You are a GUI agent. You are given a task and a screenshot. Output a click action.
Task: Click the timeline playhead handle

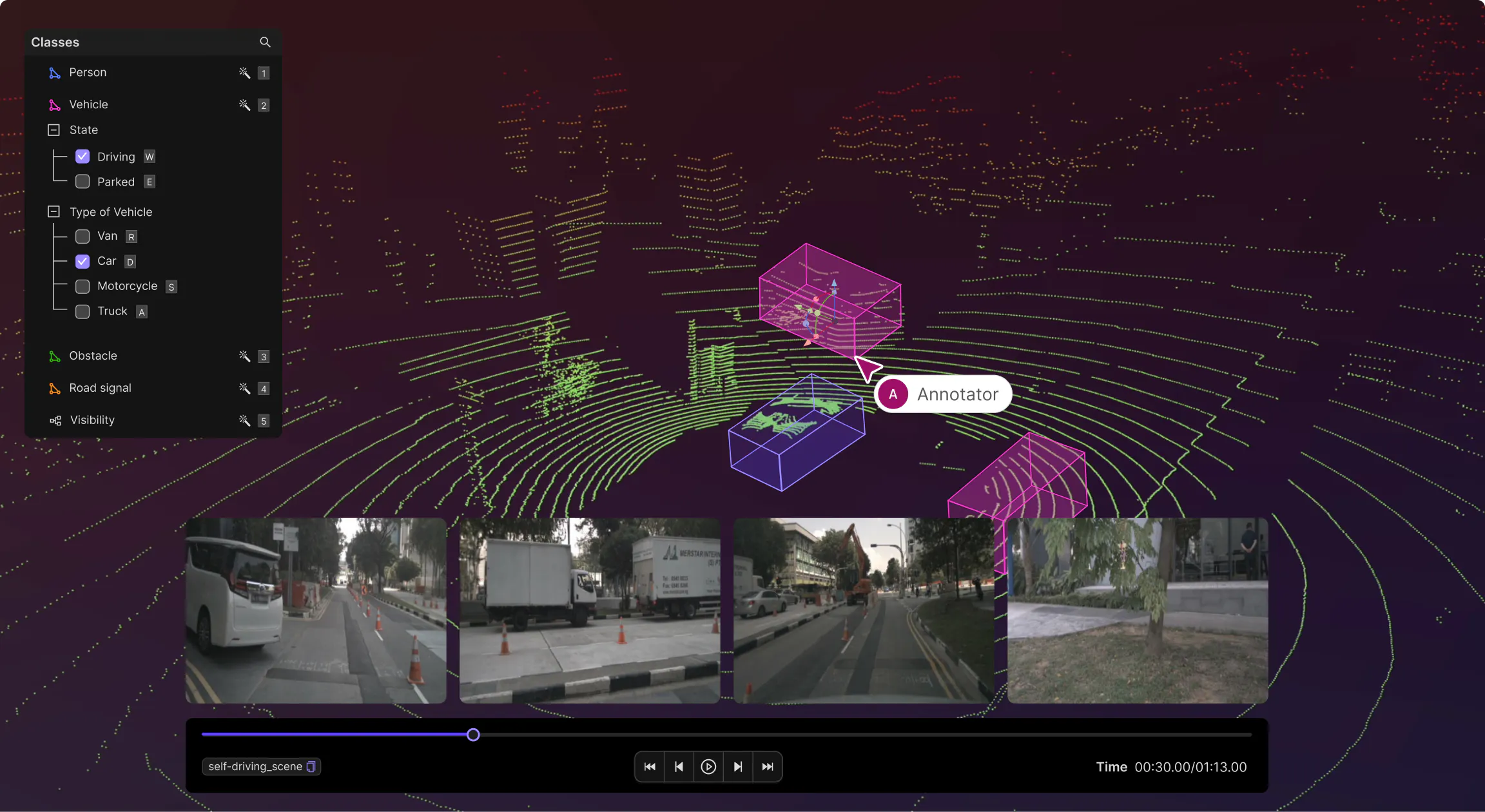tap(473, 735)
